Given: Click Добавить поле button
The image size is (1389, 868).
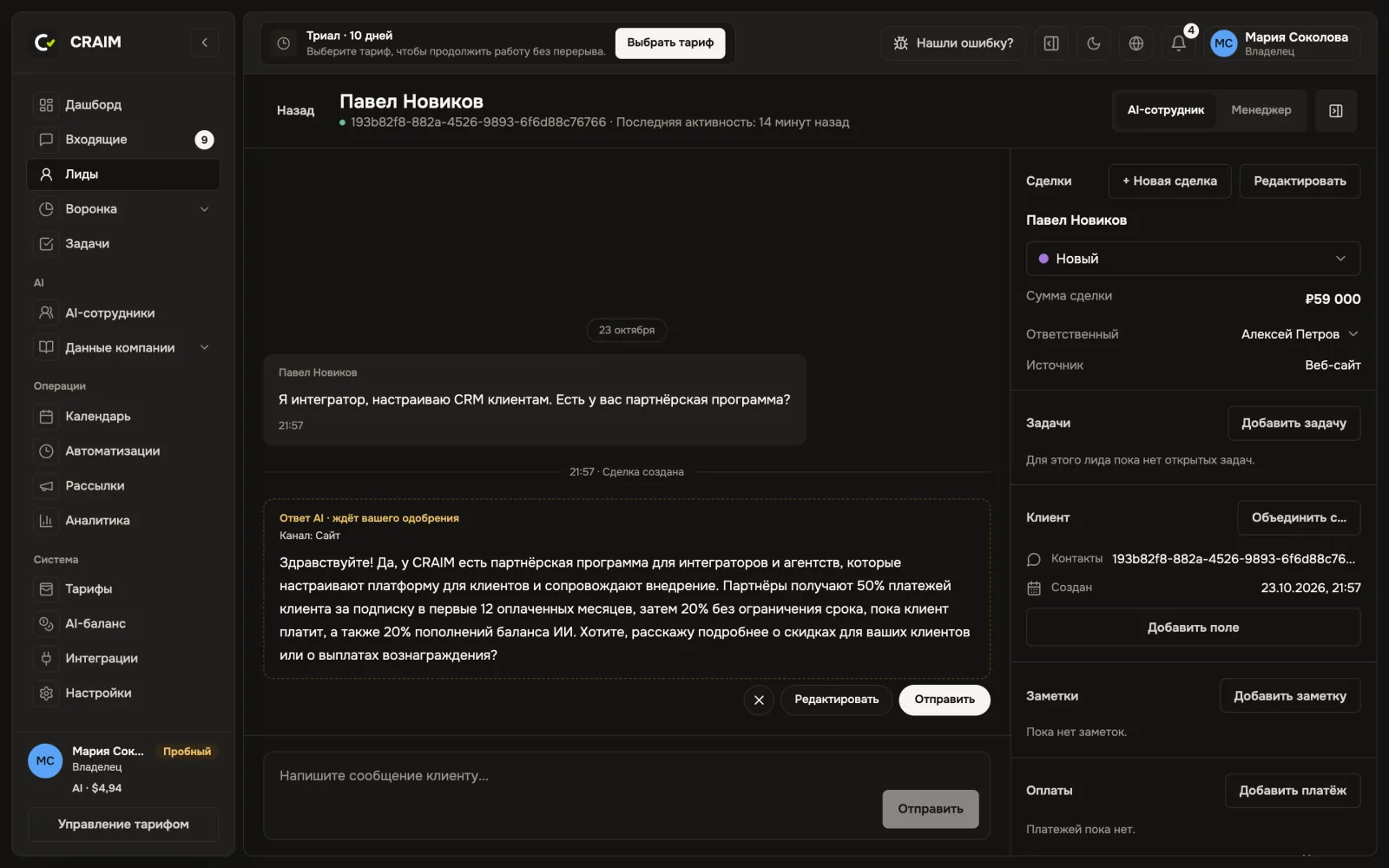Looking at the screenshot, I should tap(1193, 628).
